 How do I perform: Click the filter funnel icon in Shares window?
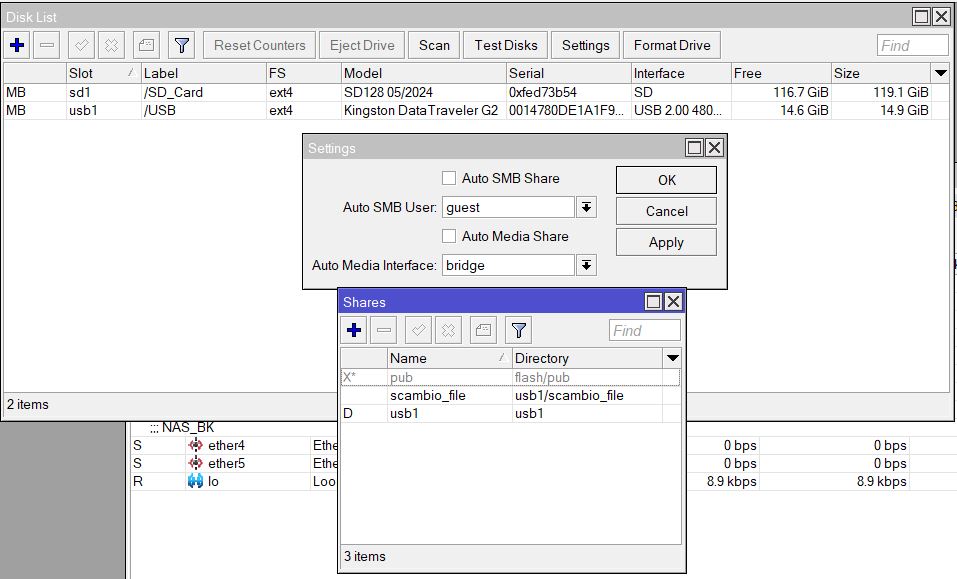[x=519, y=330]
